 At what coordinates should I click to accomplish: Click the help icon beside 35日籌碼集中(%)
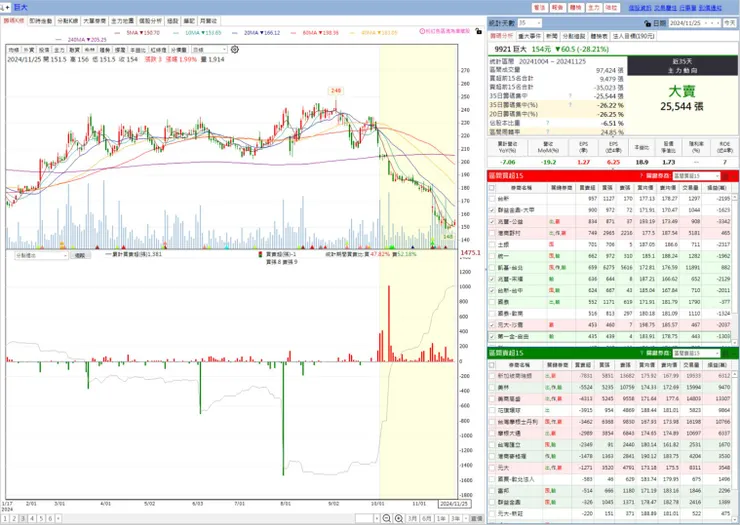tap(570, 105)
